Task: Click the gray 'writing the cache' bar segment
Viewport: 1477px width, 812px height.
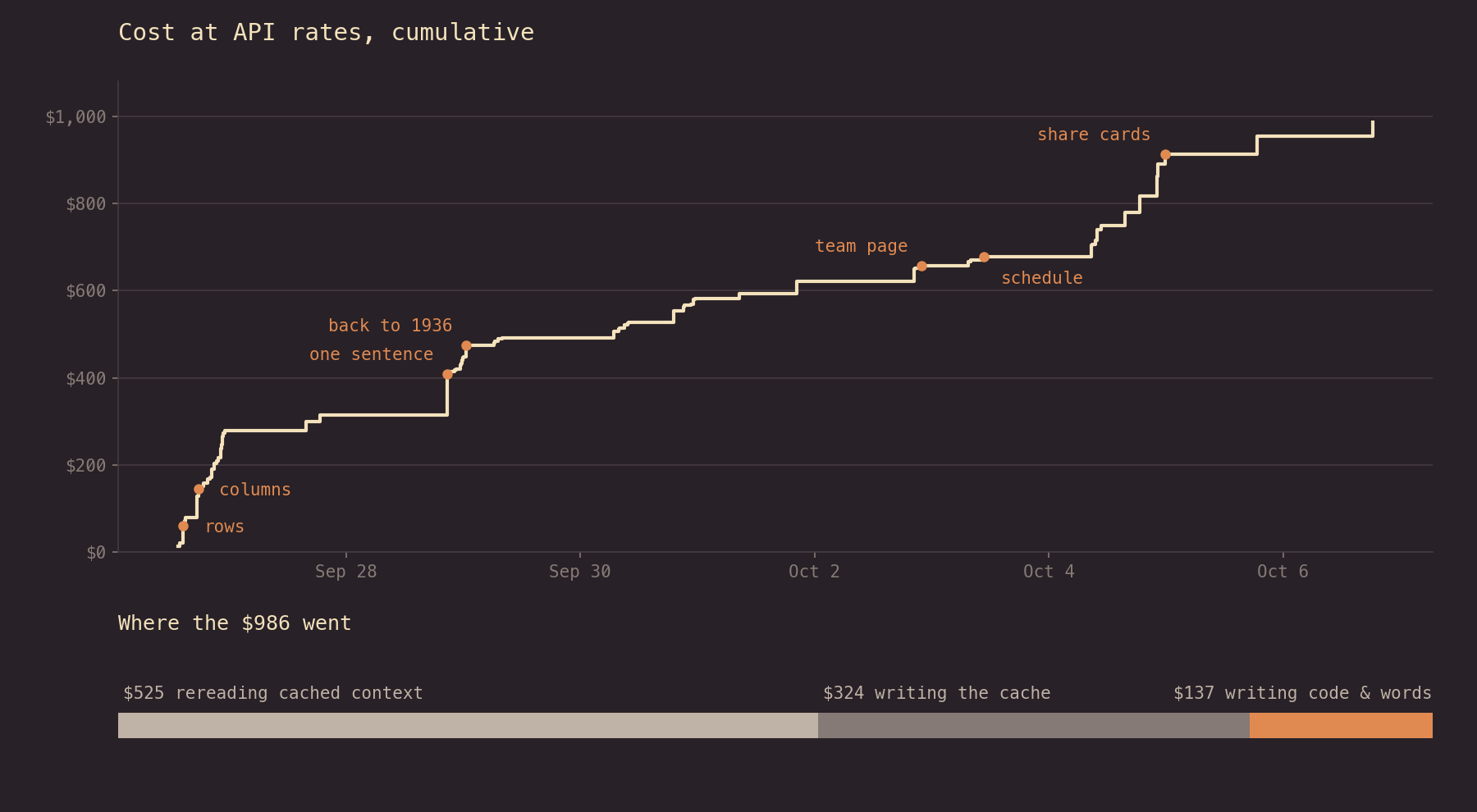Action: point(1034,725)
